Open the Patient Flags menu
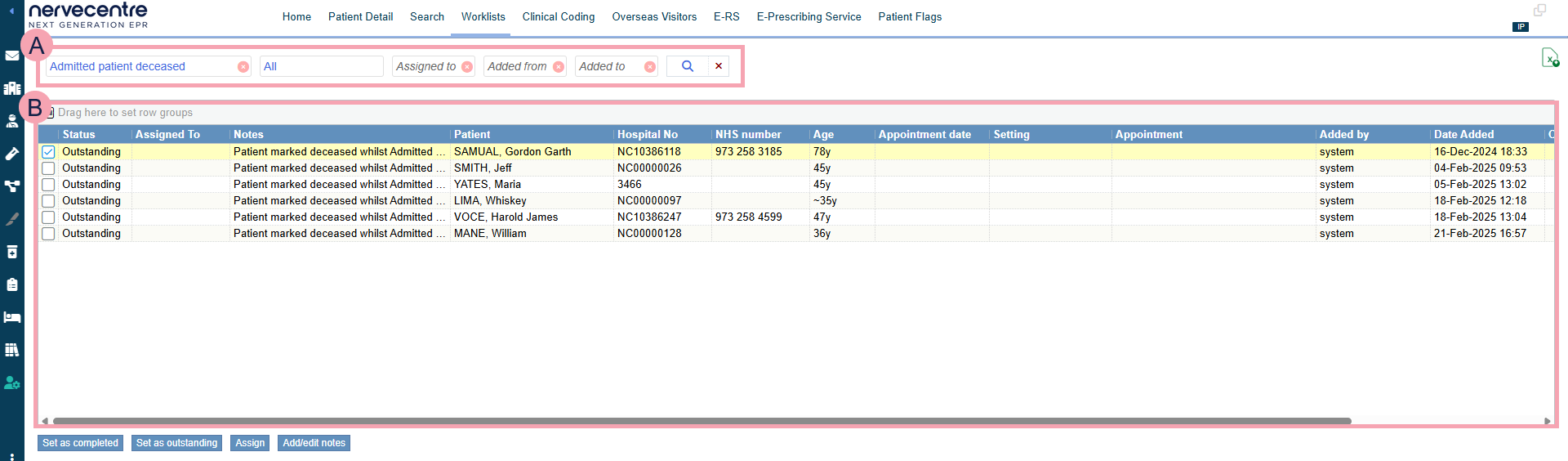1568x461 pixels. point(910,16)
